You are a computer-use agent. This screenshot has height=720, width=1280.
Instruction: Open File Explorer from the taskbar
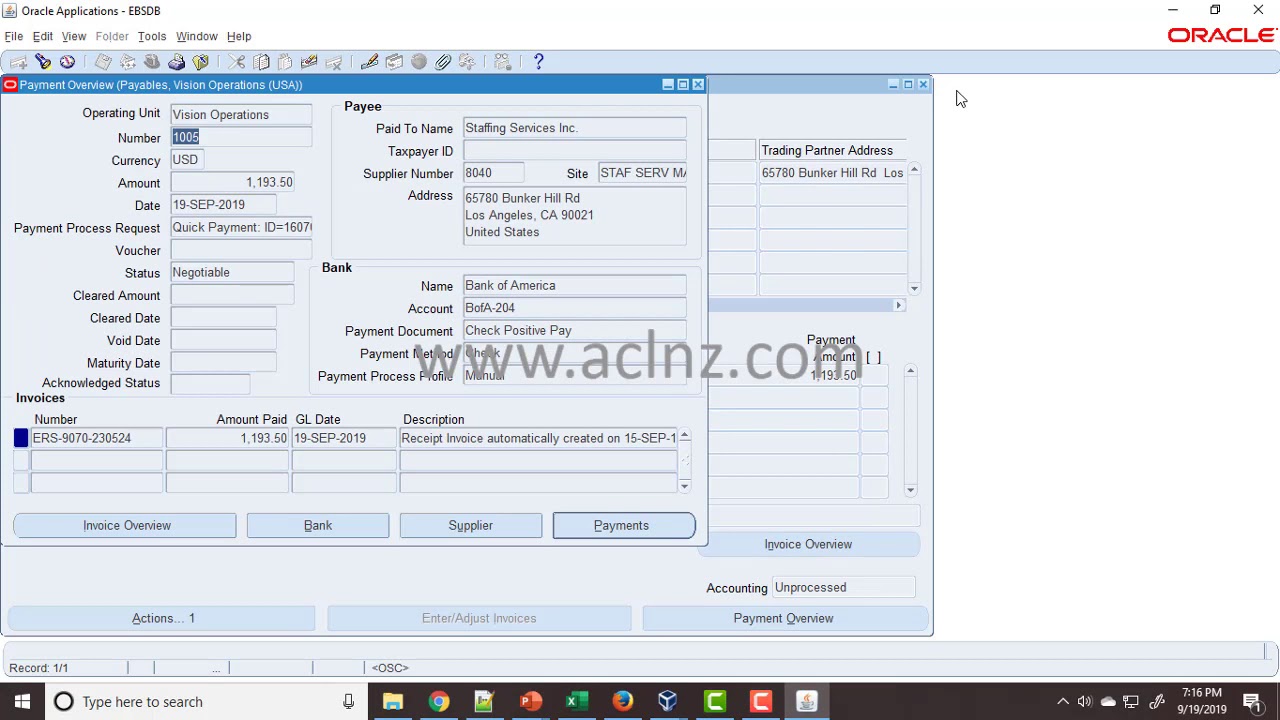(x=392, y=702)
